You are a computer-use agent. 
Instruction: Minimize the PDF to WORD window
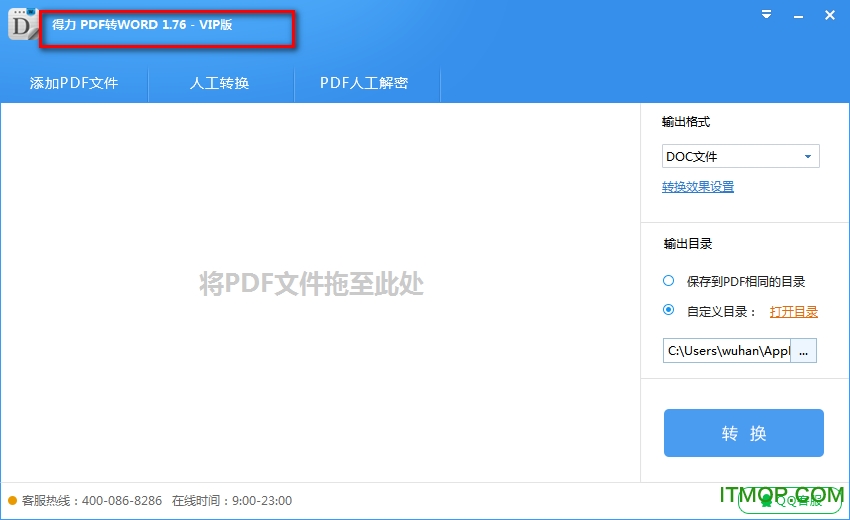[799, 16]
